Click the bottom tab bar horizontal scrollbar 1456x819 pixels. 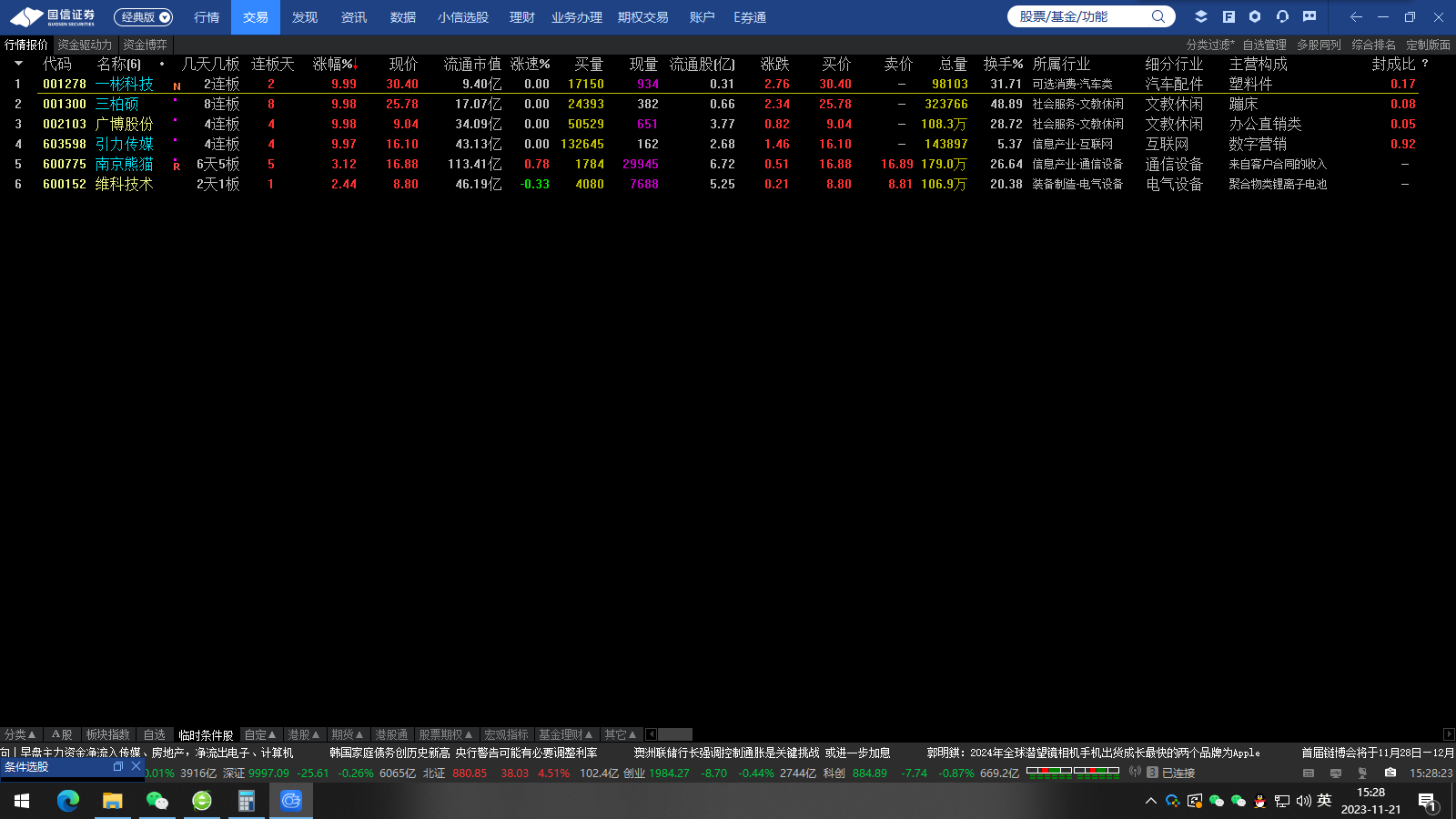[674, 734]
